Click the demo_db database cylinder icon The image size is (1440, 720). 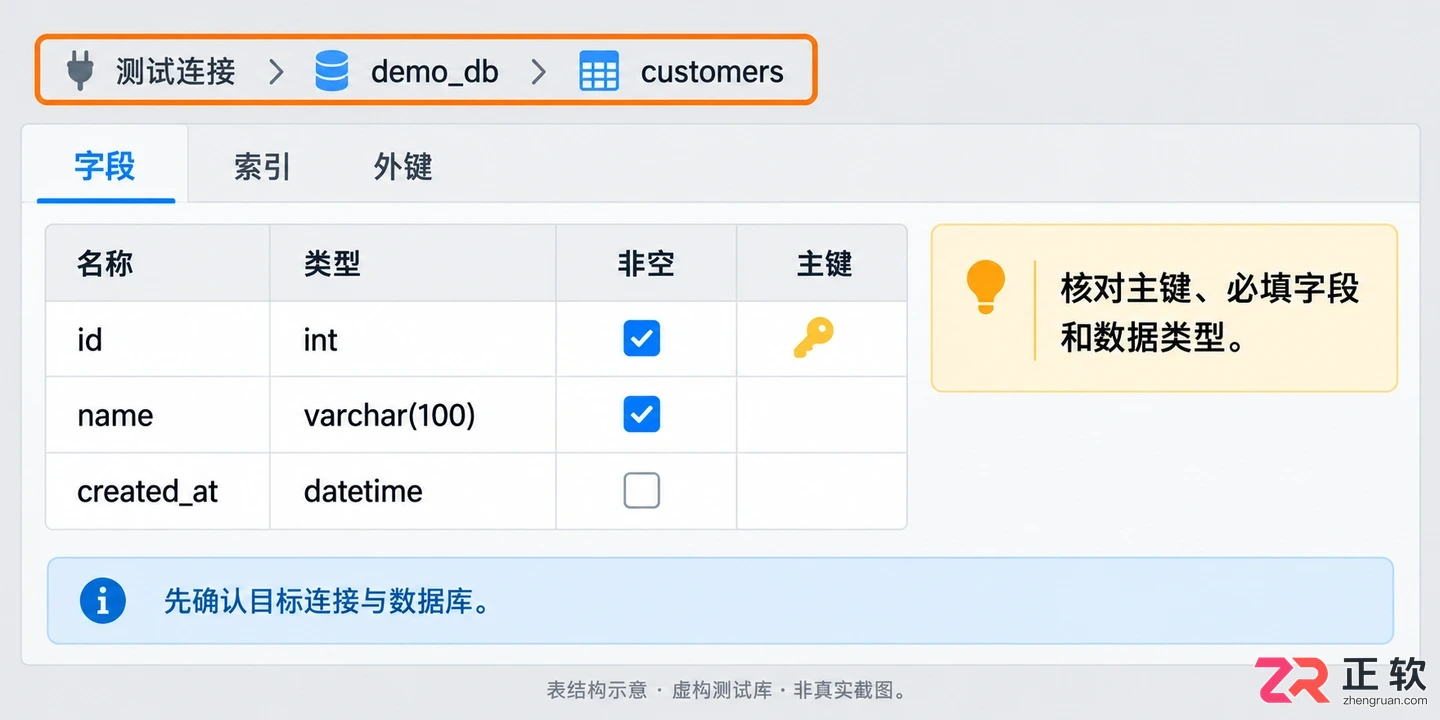click(x=332, y=71)
